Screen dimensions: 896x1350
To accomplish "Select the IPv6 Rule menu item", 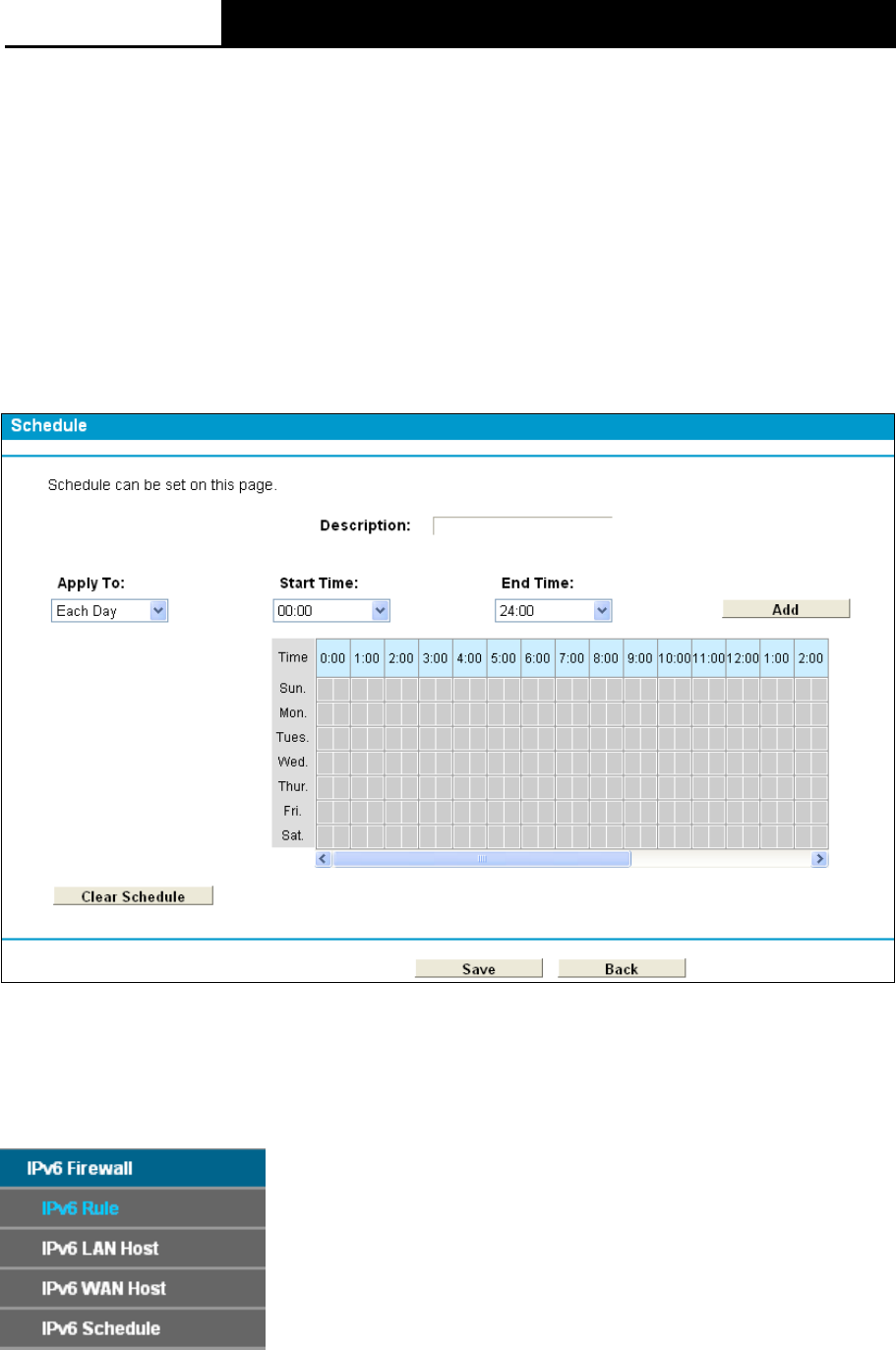I will point(133,1208).
